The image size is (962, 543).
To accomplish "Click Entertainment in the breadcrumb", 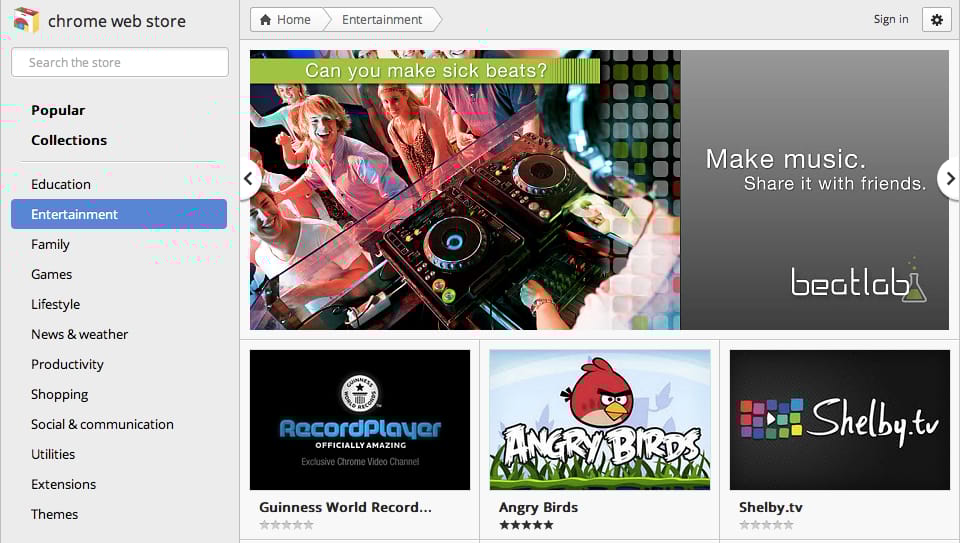I will tap(382, 20).
